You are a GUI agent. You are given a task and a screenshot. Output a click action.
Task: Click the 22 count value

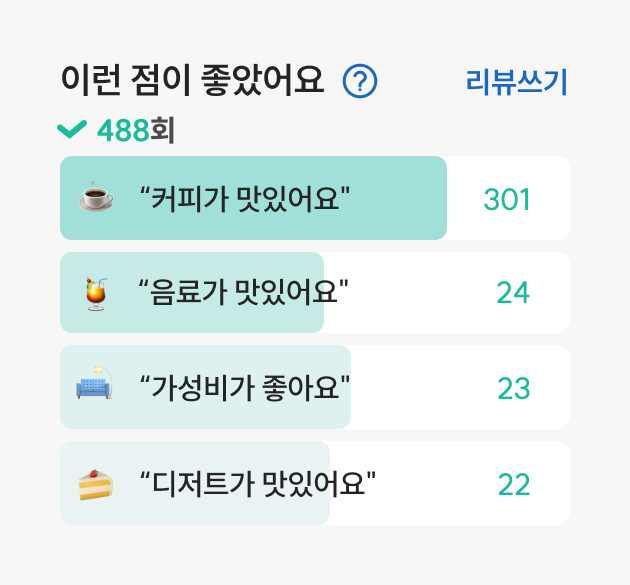[514, 485]
